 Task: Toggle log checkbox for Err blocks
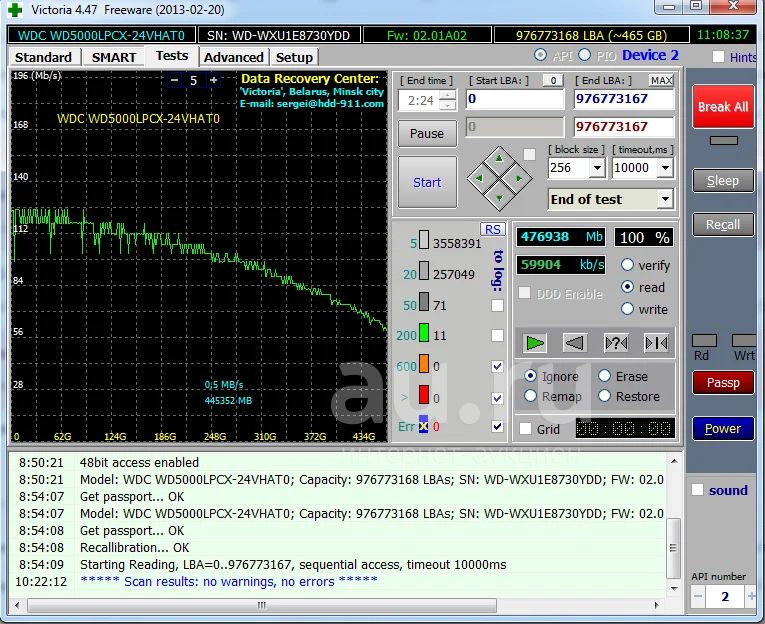click(x=497, y=426)
